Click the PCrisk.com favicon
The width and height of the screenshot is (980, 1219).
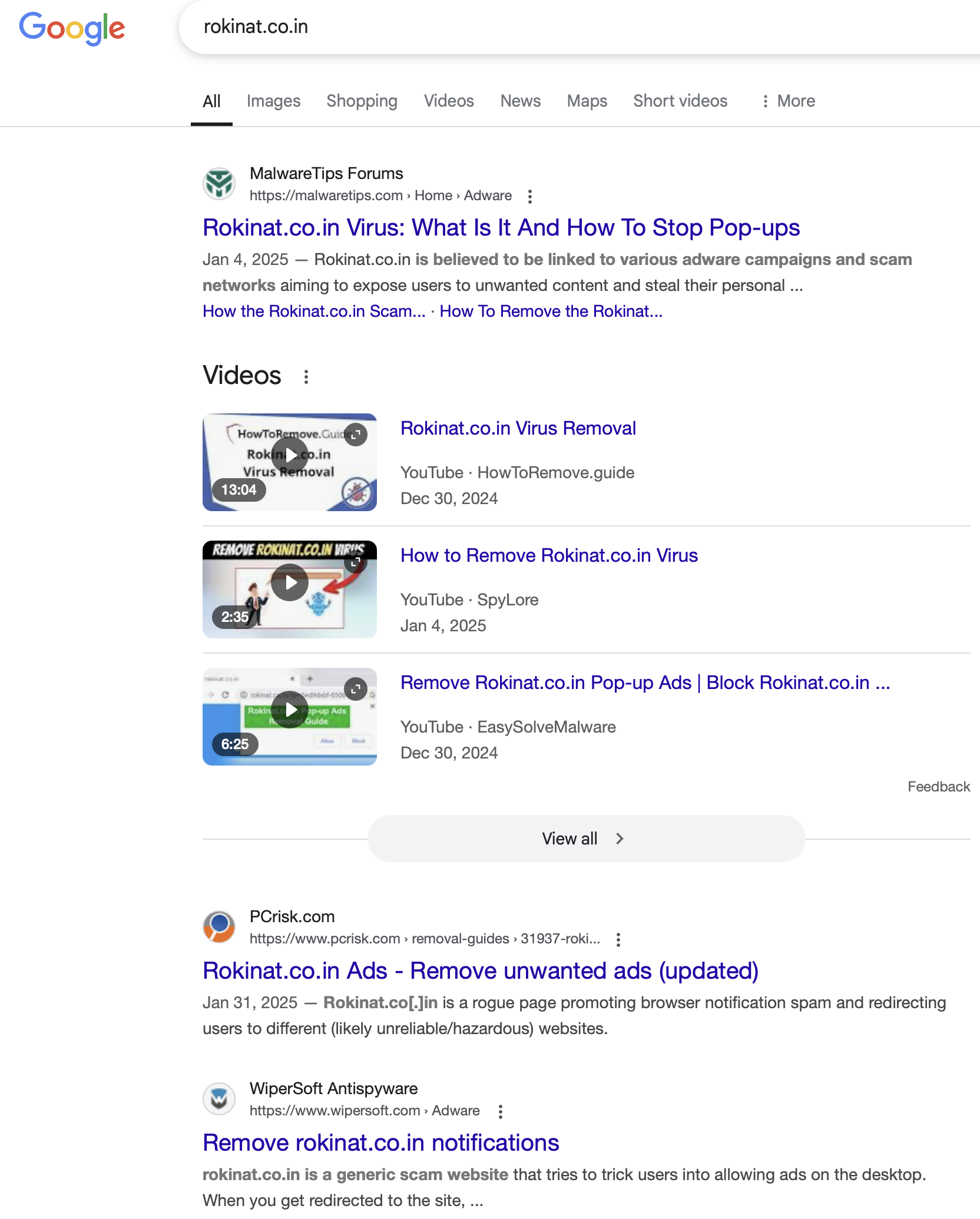point(219,927)
